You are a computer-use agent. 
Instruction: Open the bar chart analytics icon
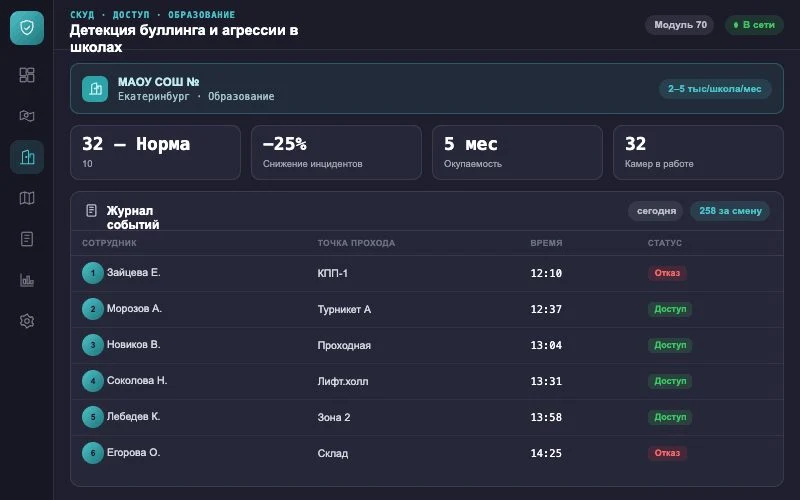[x=27, y=280]
